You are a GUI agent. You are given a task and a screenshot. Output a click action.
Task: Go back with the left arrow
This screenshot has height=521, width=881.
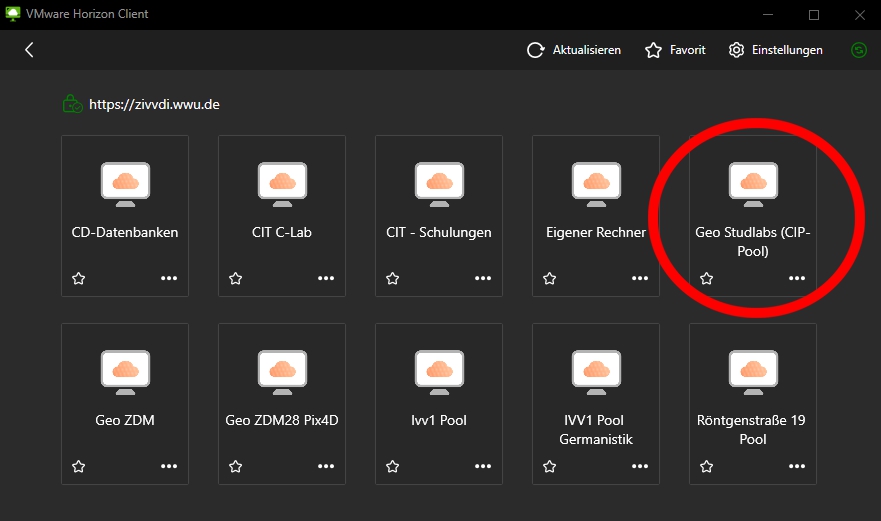click(x=29, y=50)
